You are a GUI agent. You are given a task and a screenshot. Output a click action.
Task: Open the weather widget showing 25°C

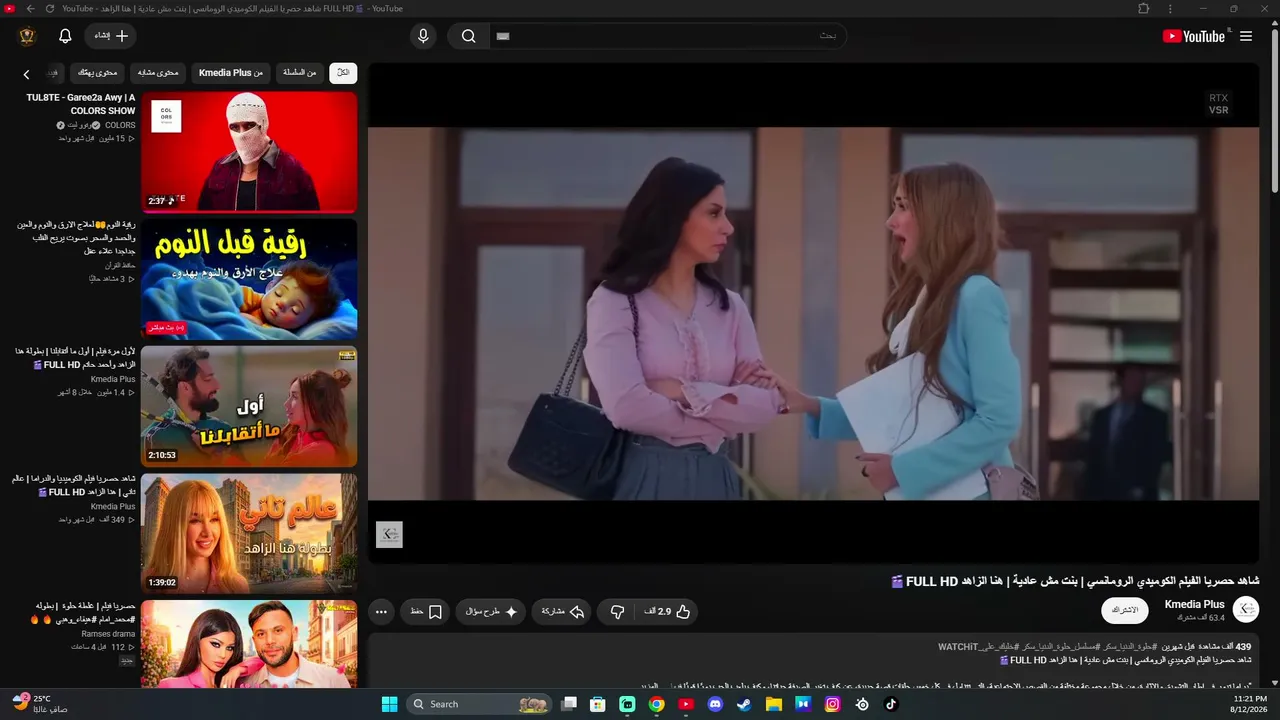pyautogui.click(x=40, y=704)
